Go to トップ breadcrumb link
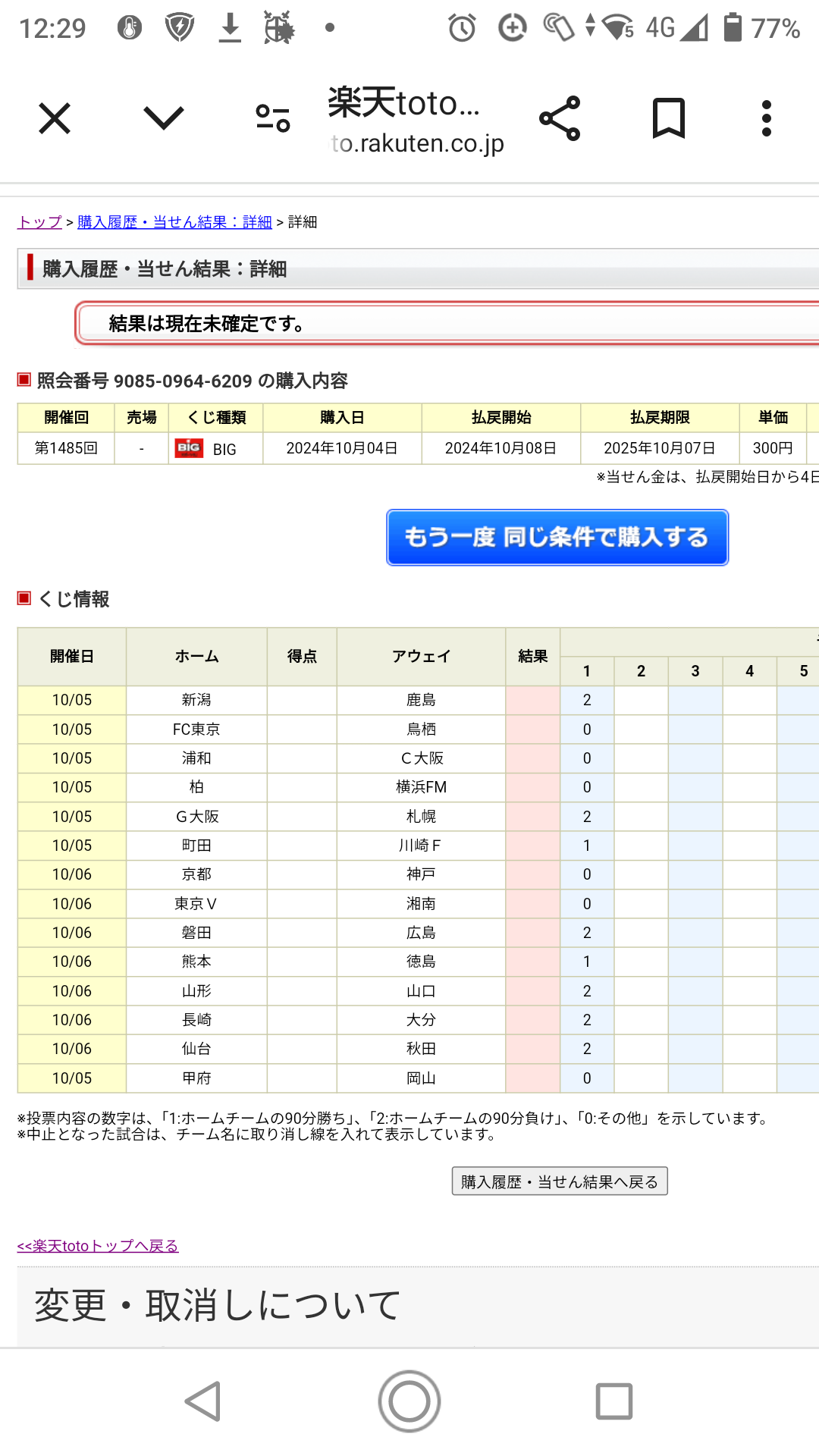The height and width of the screenshot is (1456, 819). tap(39, 222)
